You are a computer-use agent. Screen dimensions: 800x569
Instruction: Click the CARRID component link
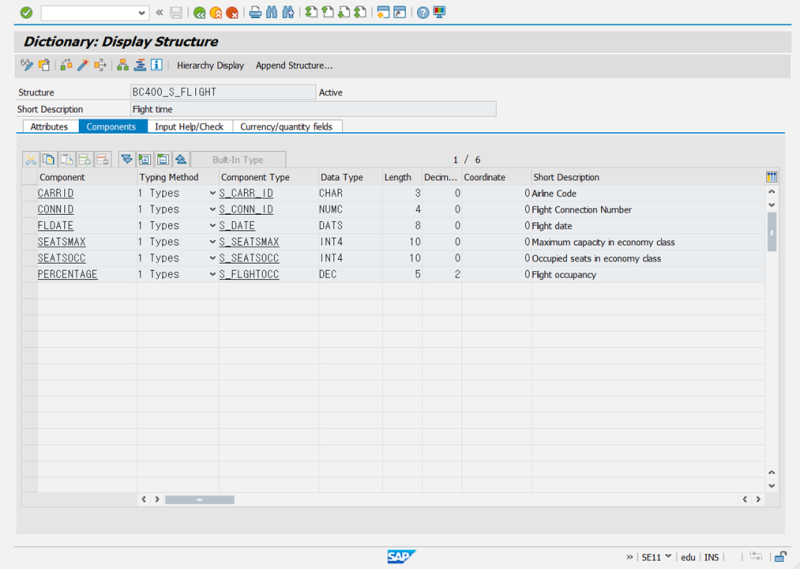tap(56, 193)
